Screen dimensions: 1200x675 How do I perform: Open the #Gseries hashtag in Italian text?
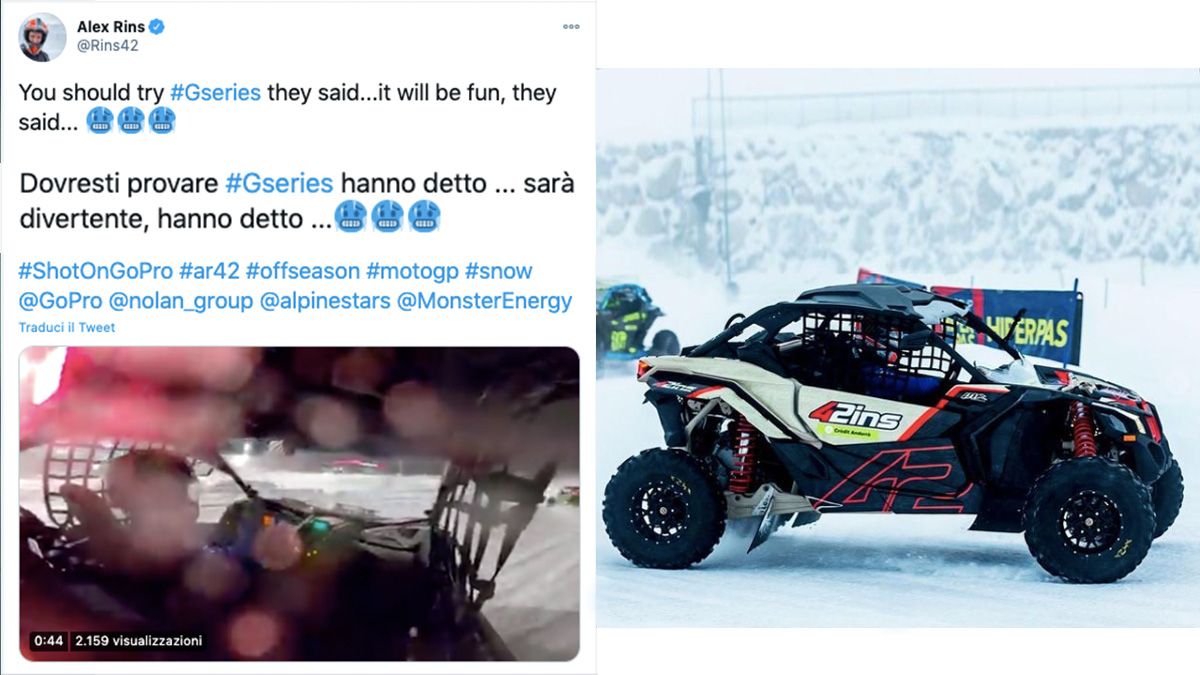point(279,183)
